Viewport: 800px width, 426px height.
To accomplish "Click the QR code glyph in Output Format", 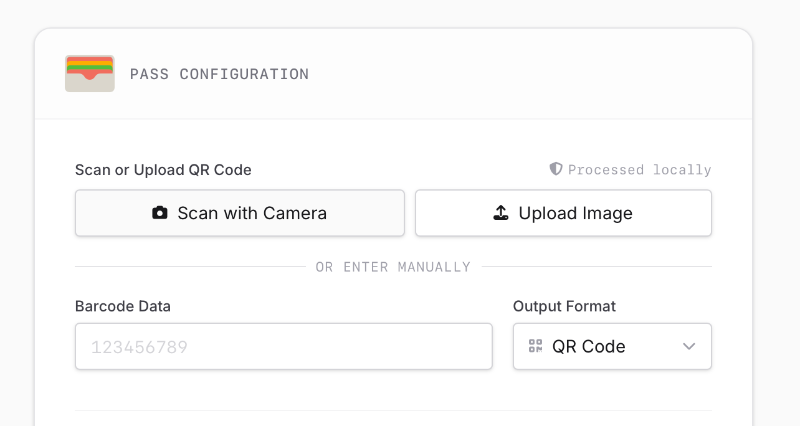I will tap(536, 346).
